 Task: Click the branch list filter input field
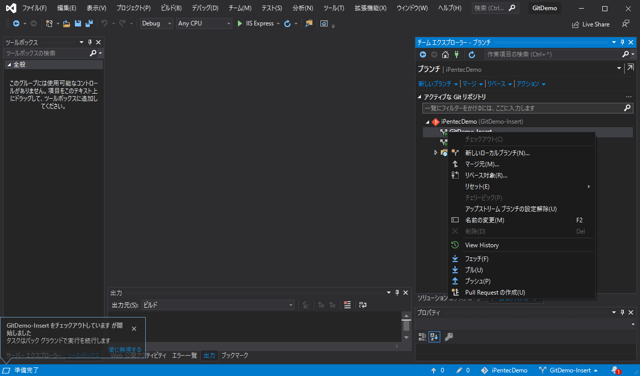click(522, 108)
